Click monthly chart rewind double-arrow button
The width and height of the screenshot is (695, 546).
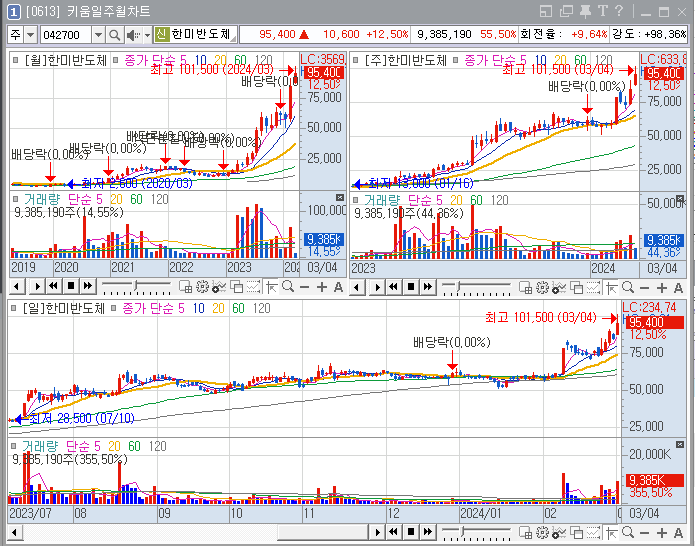pyautogui.click(x=54, y=286)
